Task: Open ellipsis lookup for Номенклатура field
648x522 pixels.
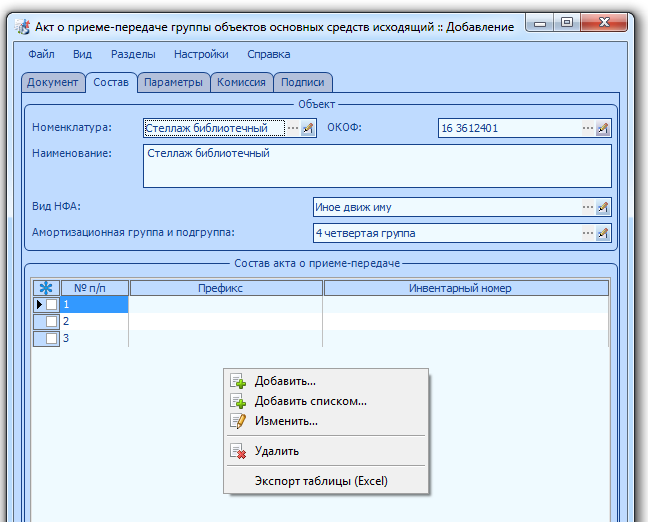Action: click(293, 128)
